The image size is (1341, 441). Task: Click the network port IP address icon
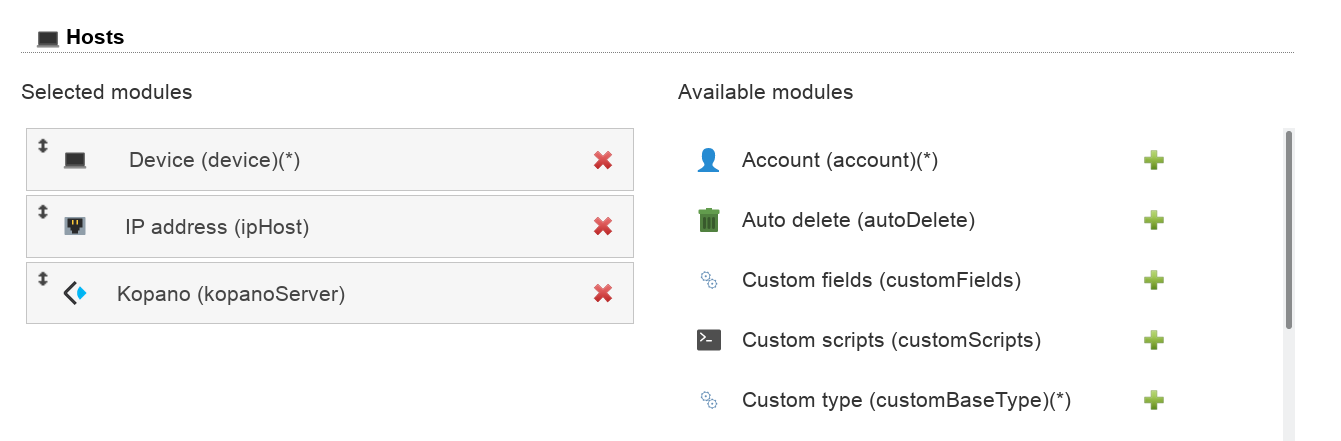tap(75, 227)
